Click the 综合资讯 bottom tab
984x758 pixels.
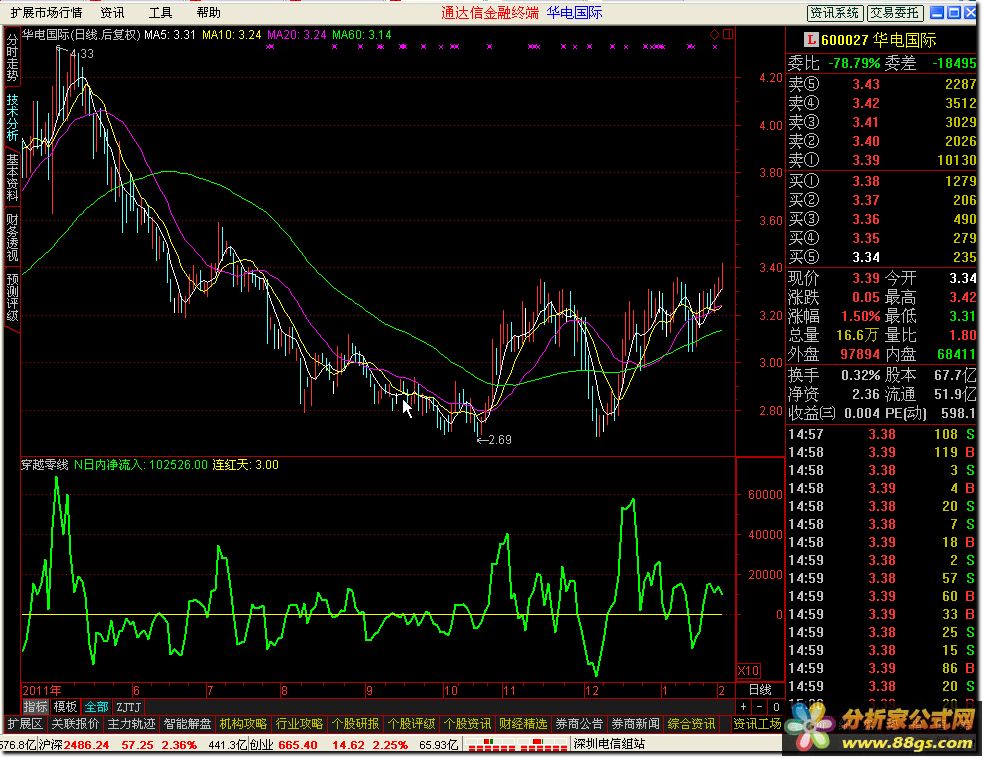click(691, 724)
